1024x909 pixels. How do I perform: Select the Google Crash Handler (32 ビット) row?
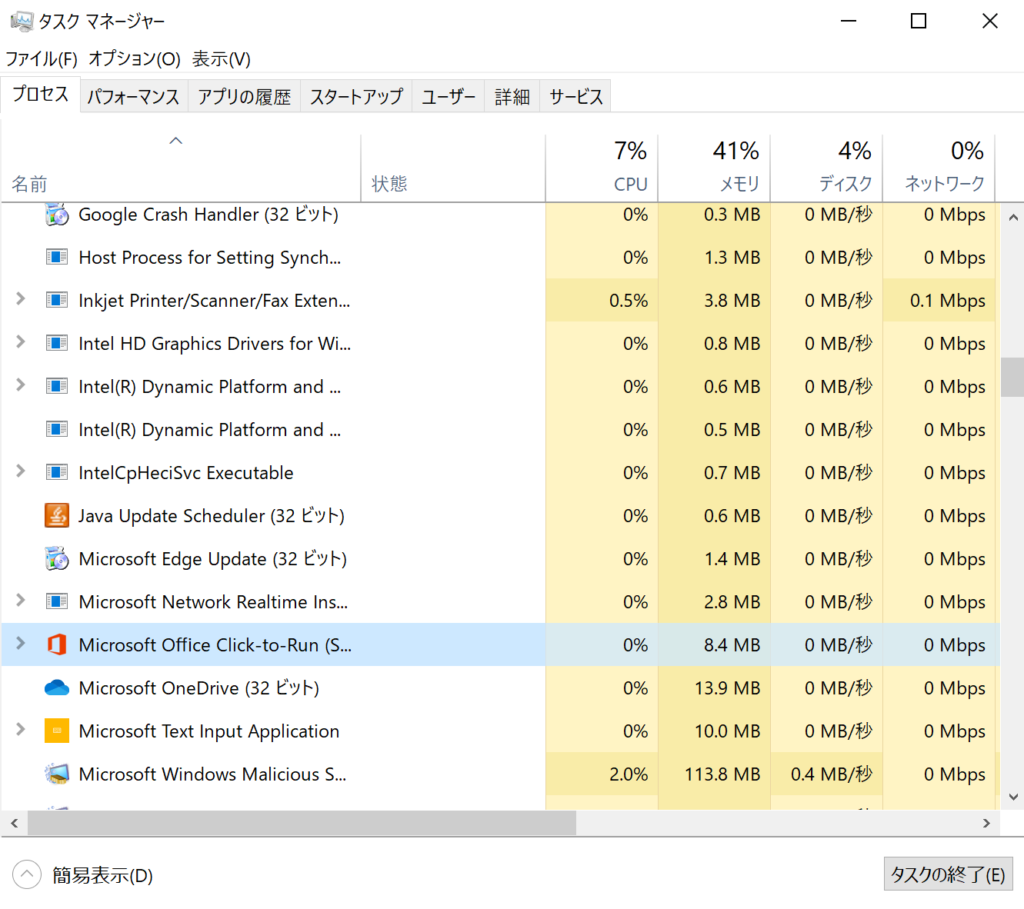coord(500,214)
